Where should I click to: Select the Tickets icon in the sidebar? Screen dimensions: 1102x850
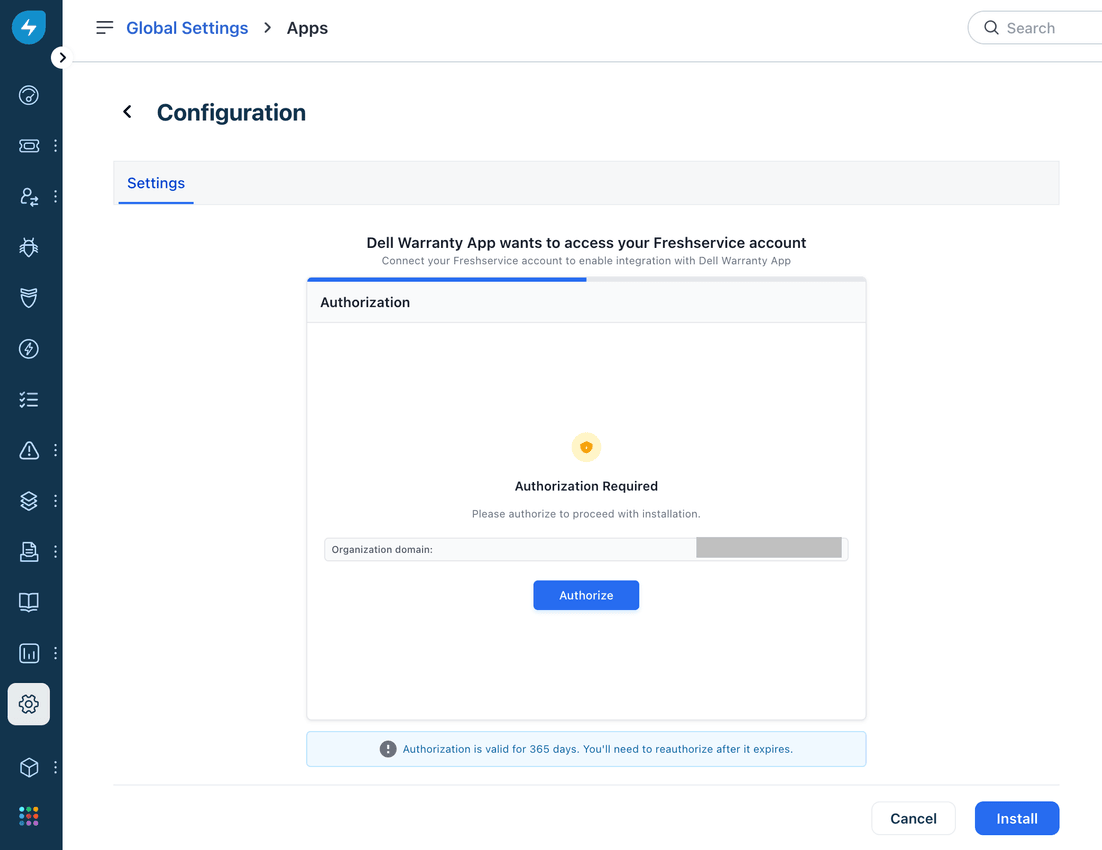28,145
